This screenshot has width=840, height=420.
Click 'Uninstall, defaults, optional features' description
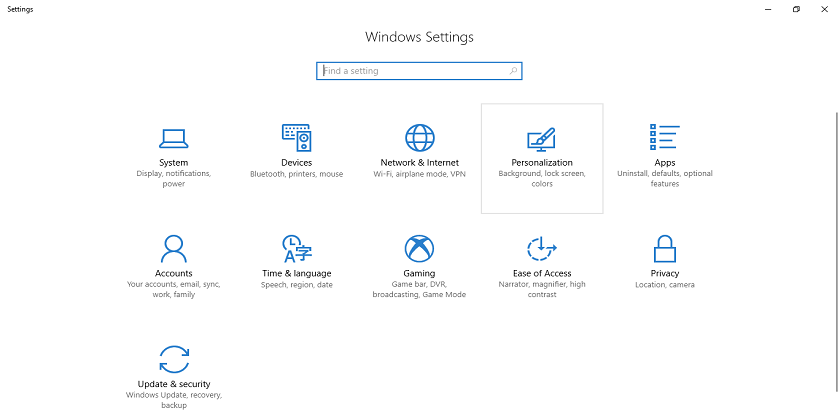(x=665, y=179)
